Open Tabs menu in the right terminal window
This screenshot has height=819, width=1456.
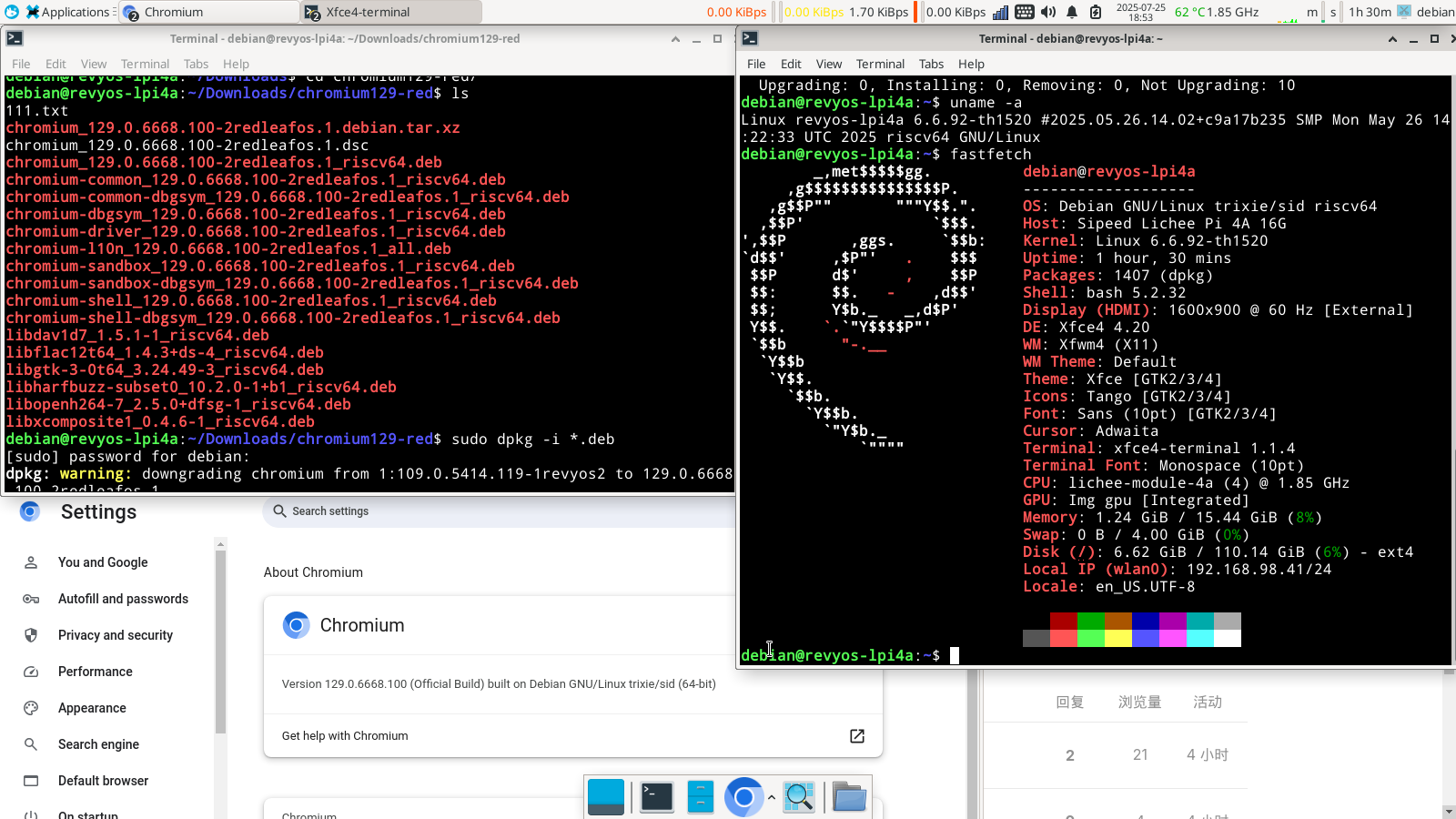click(931, 64)
